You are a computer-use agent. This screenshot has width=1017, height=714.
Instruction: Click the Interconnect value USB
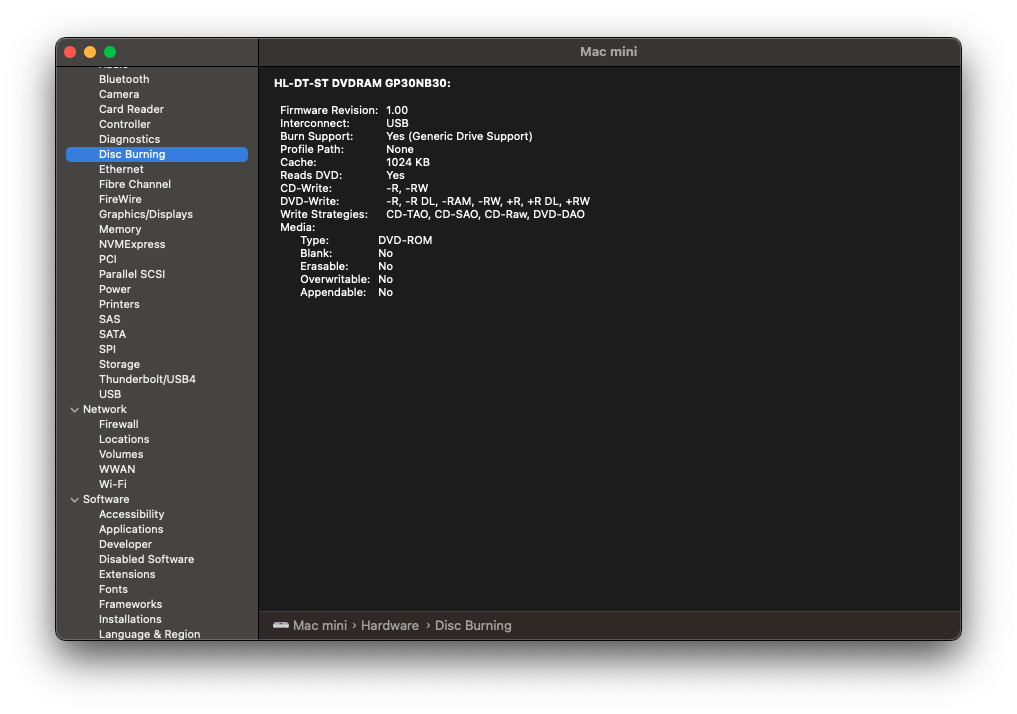398,123
